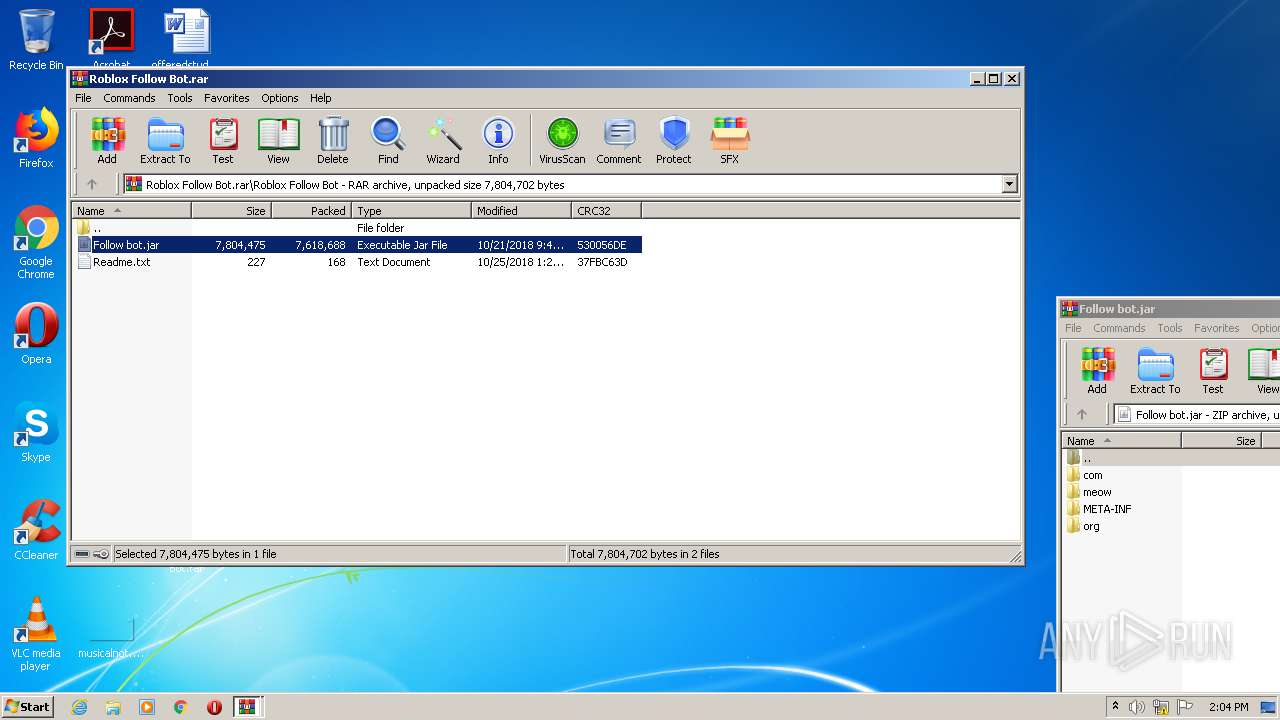Sort by the Name column header in Roblox Follow Bot.rar
The image size is (1280, 720).
(x=131, y=211)
